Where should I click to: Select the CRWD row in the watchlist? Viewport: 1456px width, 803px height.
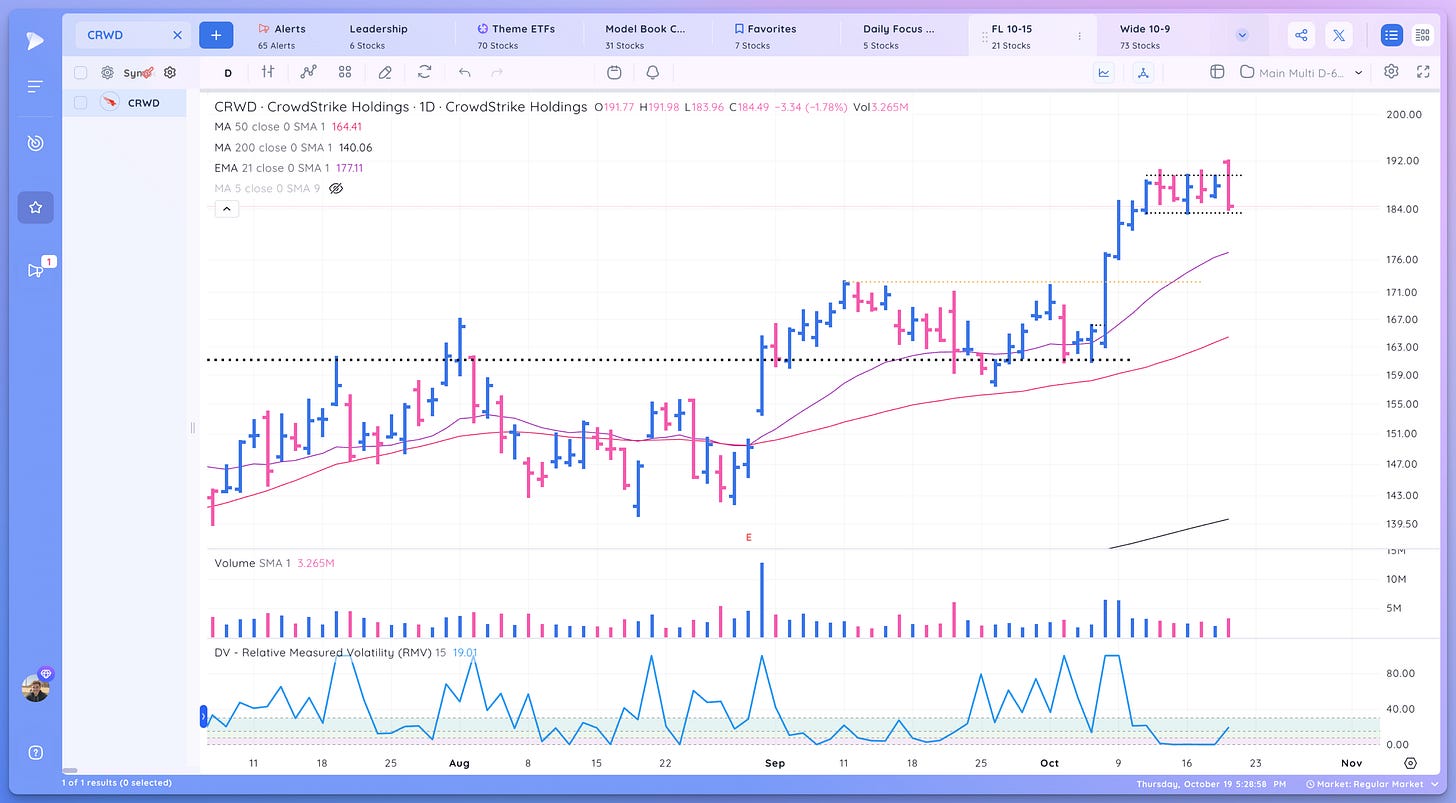point(124,102)
